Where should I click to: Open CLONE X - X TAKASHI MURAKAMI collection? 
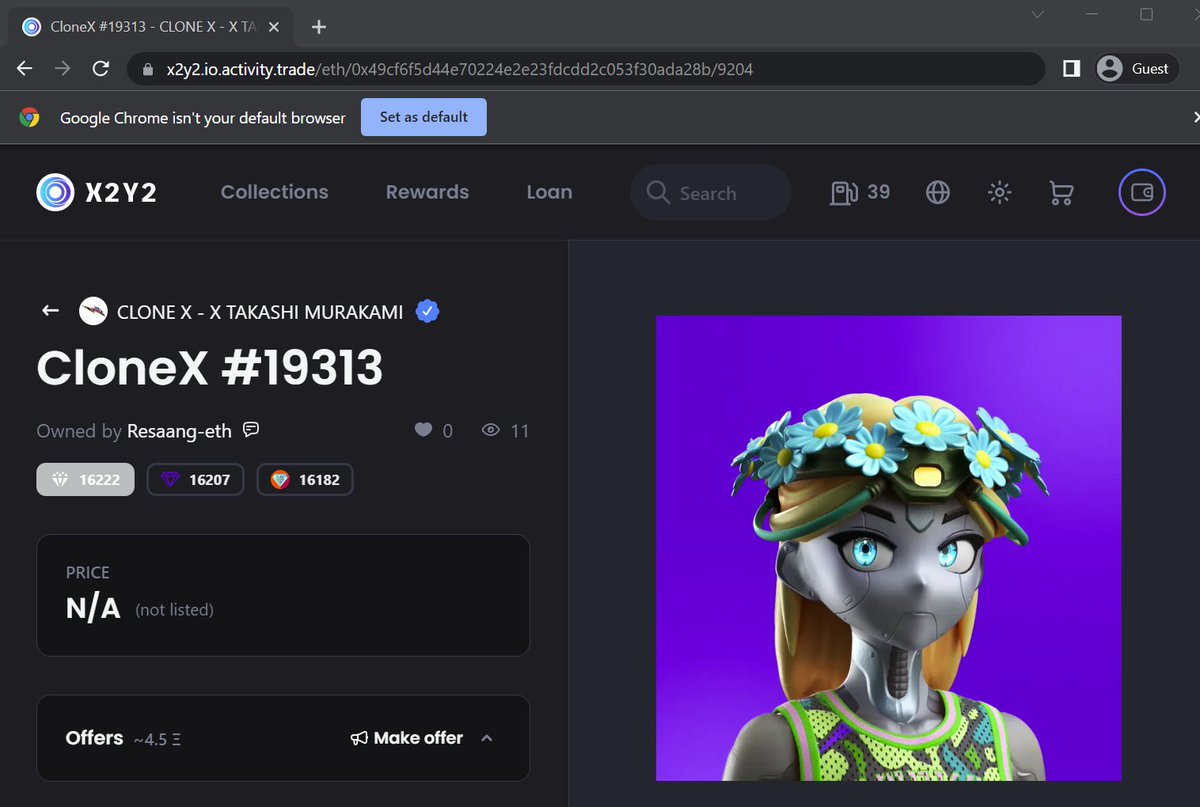click(x=260, y=312)
